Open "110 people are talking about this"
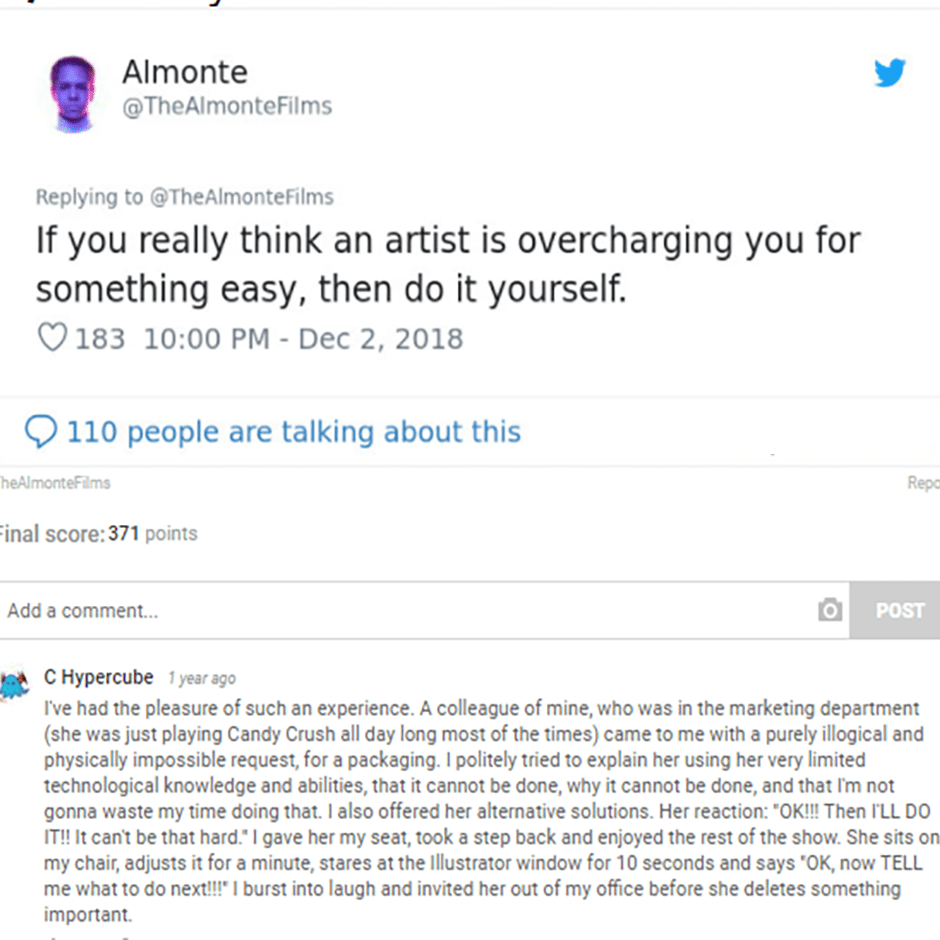Viewport: 940px width, 940px height. point(293,432)
